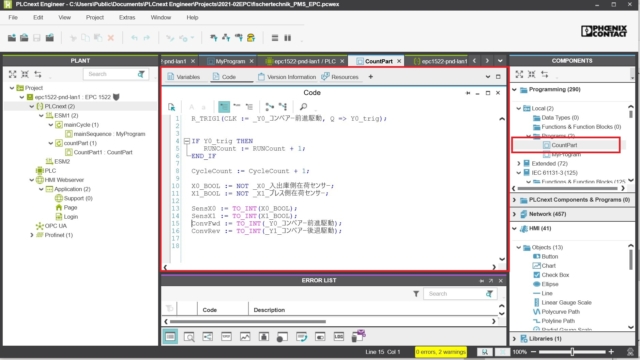Click the delete red X toolbar icon

111,38
